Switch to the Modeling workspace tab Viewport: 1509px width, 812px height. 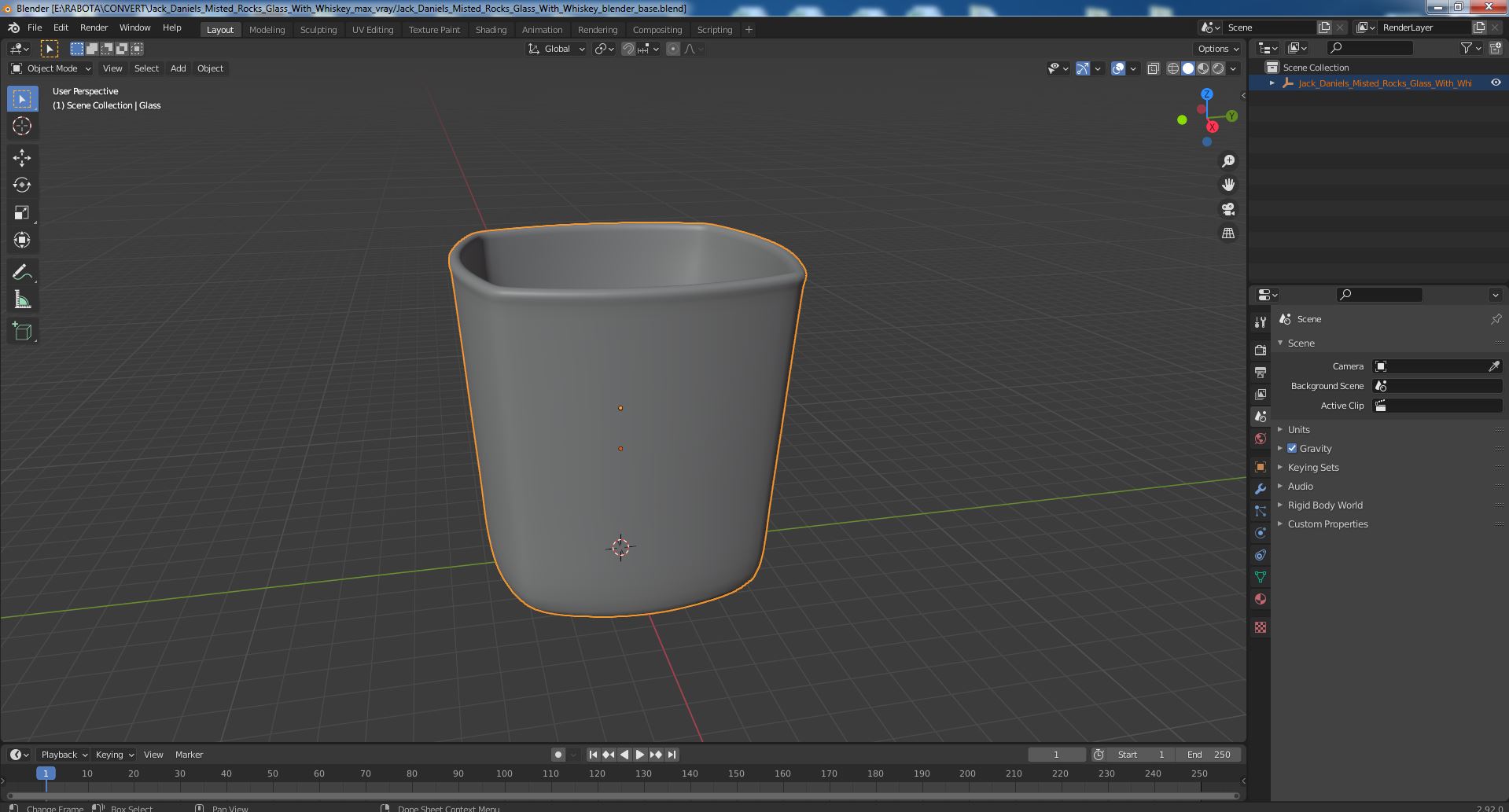tap(267, 30)
